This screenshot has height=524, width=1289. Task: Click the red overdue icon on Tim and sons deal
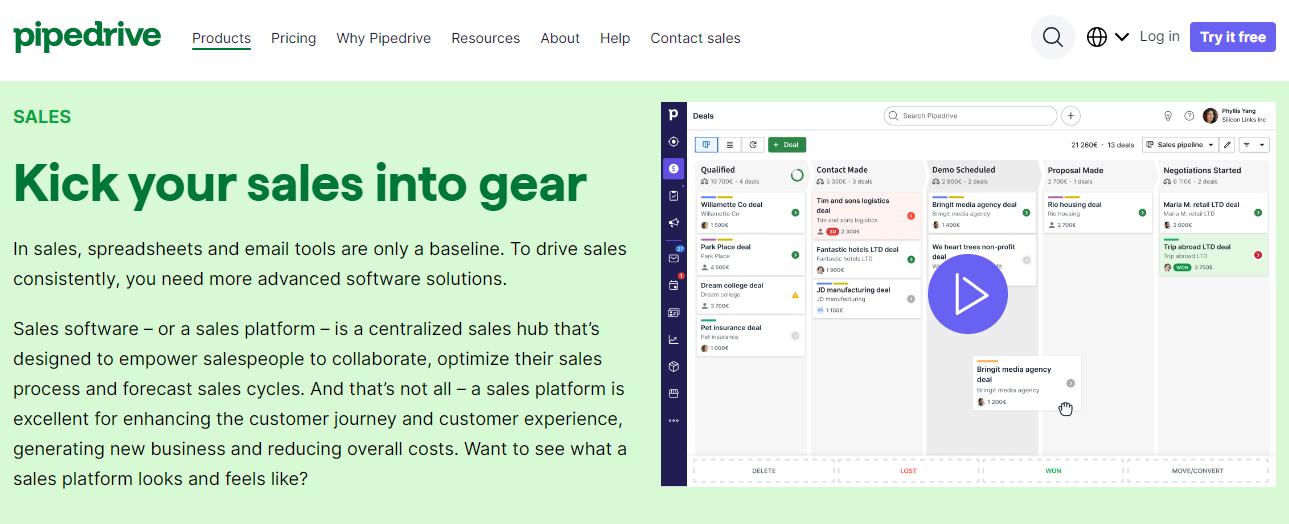coord(911,215)
